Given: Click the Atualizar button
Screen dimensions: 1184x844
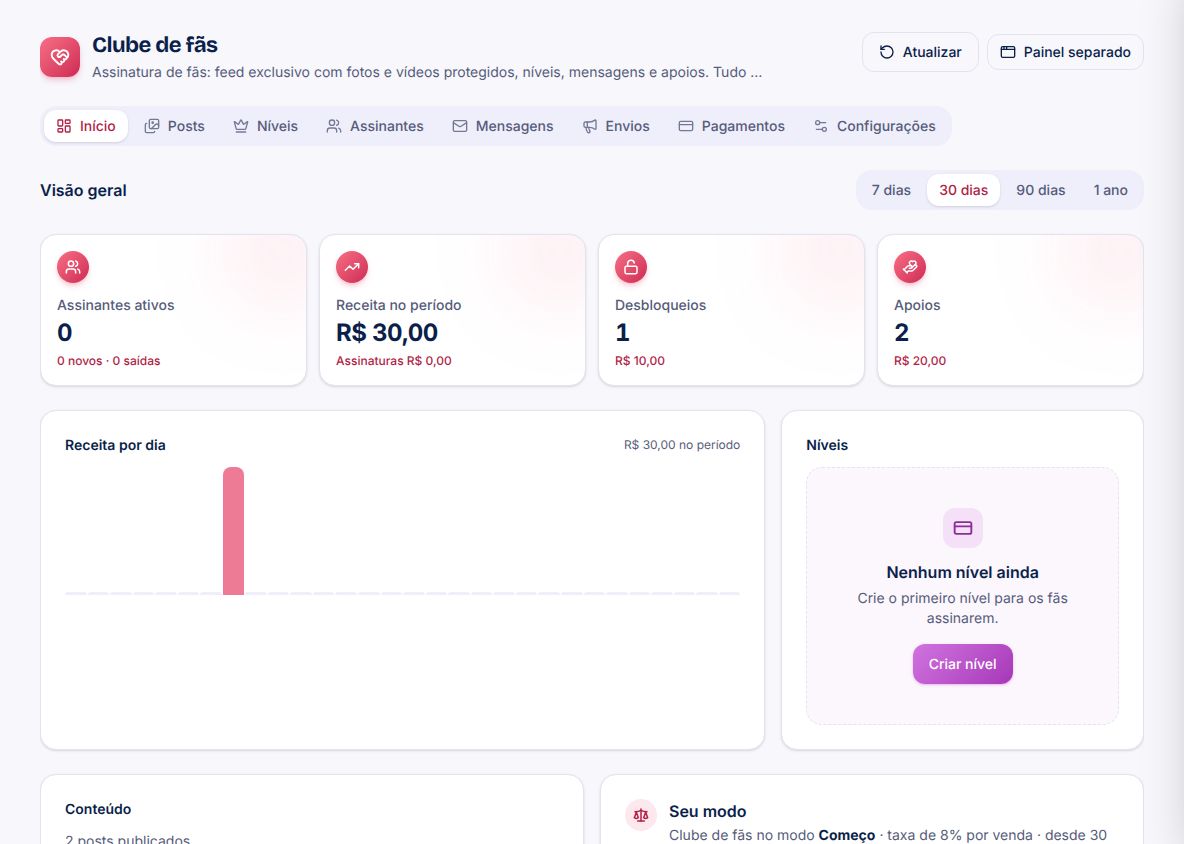Looking at the screenshot, I should tap(920, 52).
